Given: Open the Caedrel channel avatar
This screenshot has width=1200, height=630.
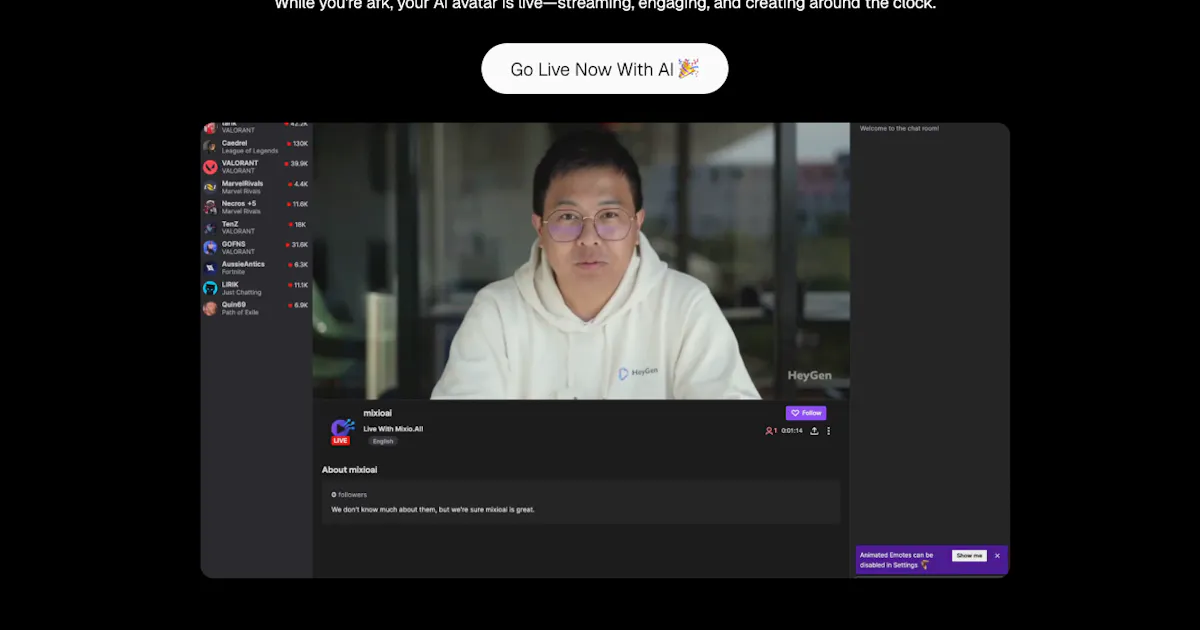Looking at the screenshot, I should tap(210, 147).
